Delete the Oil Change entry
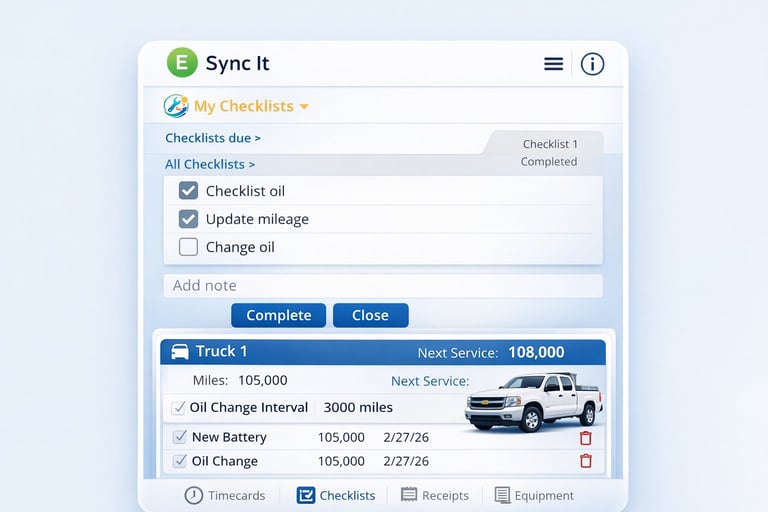 point(586,461)
